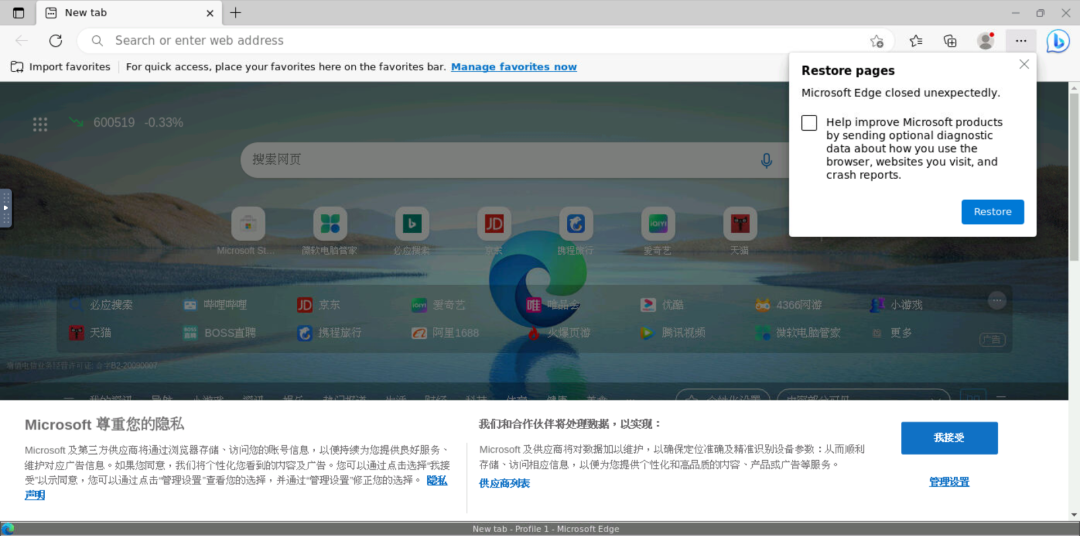Click 天猫 in the links list
Viewport: 1080px width, 536px height.
click(90, 333)
